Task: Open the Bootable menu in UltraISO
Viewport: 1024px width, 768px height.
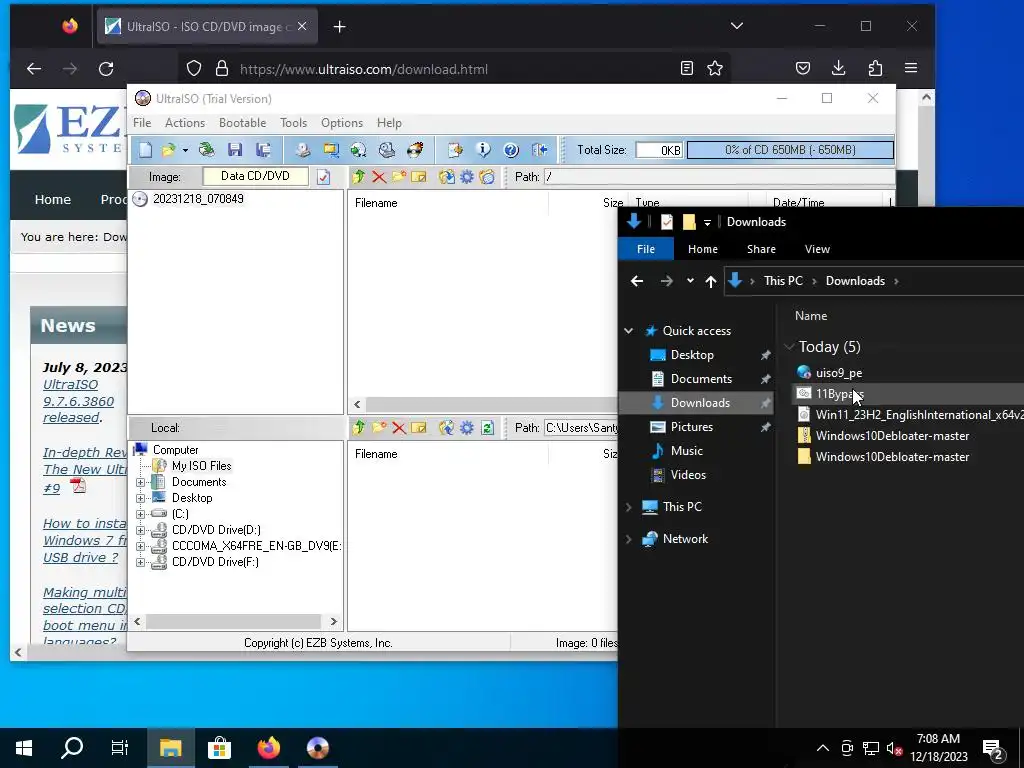Action: click(242, 123)
